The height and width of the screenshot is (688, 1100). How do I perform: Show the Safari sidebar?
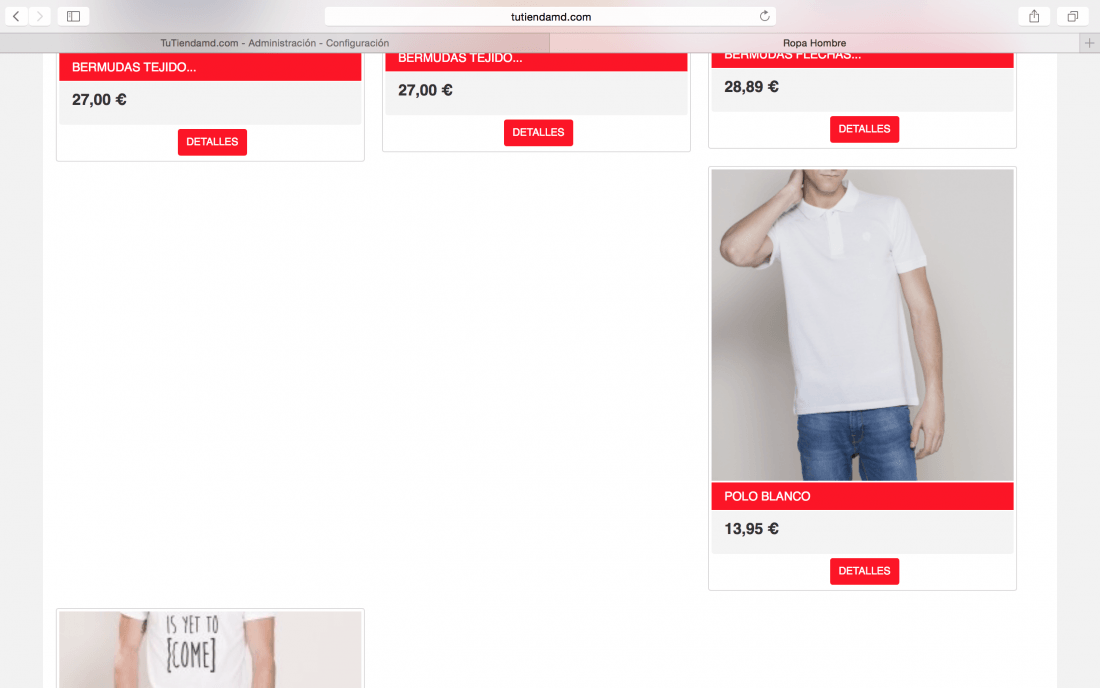click(73, 16)
